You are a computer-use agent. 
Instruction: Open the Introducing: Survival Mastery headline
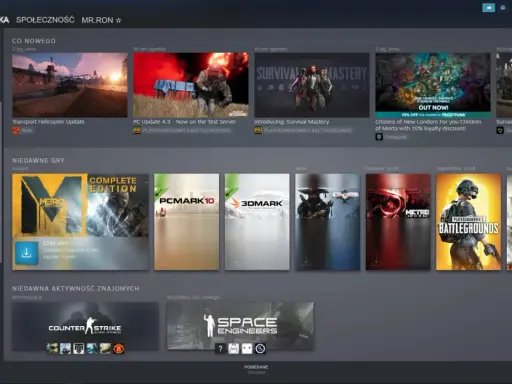[x=292, y=122]
